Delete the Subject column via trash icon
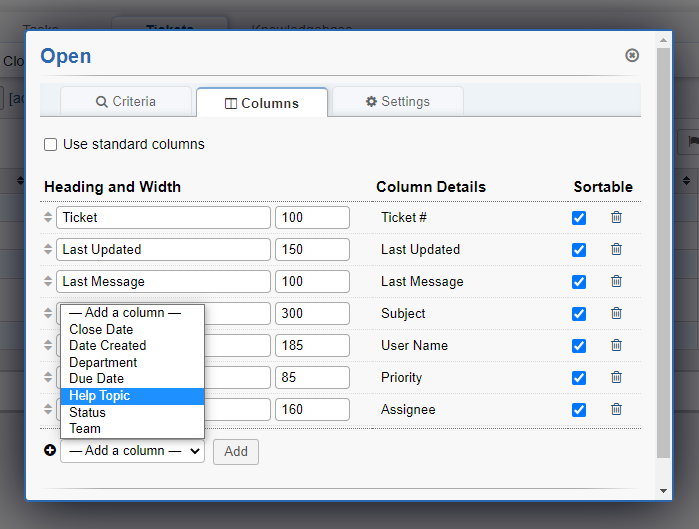699x529 pixels. (616, 313)
